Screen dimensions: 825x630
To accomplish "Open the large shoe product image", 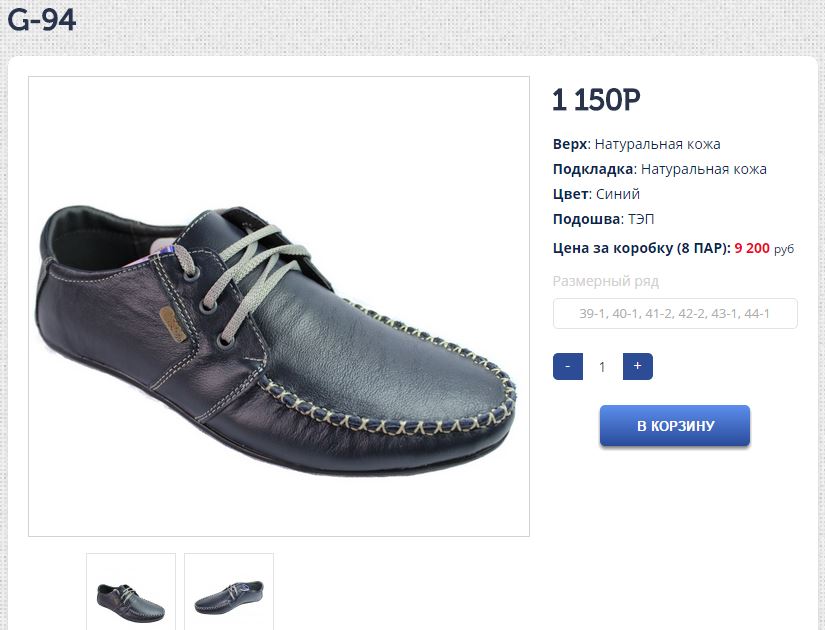I will [278, 306].
